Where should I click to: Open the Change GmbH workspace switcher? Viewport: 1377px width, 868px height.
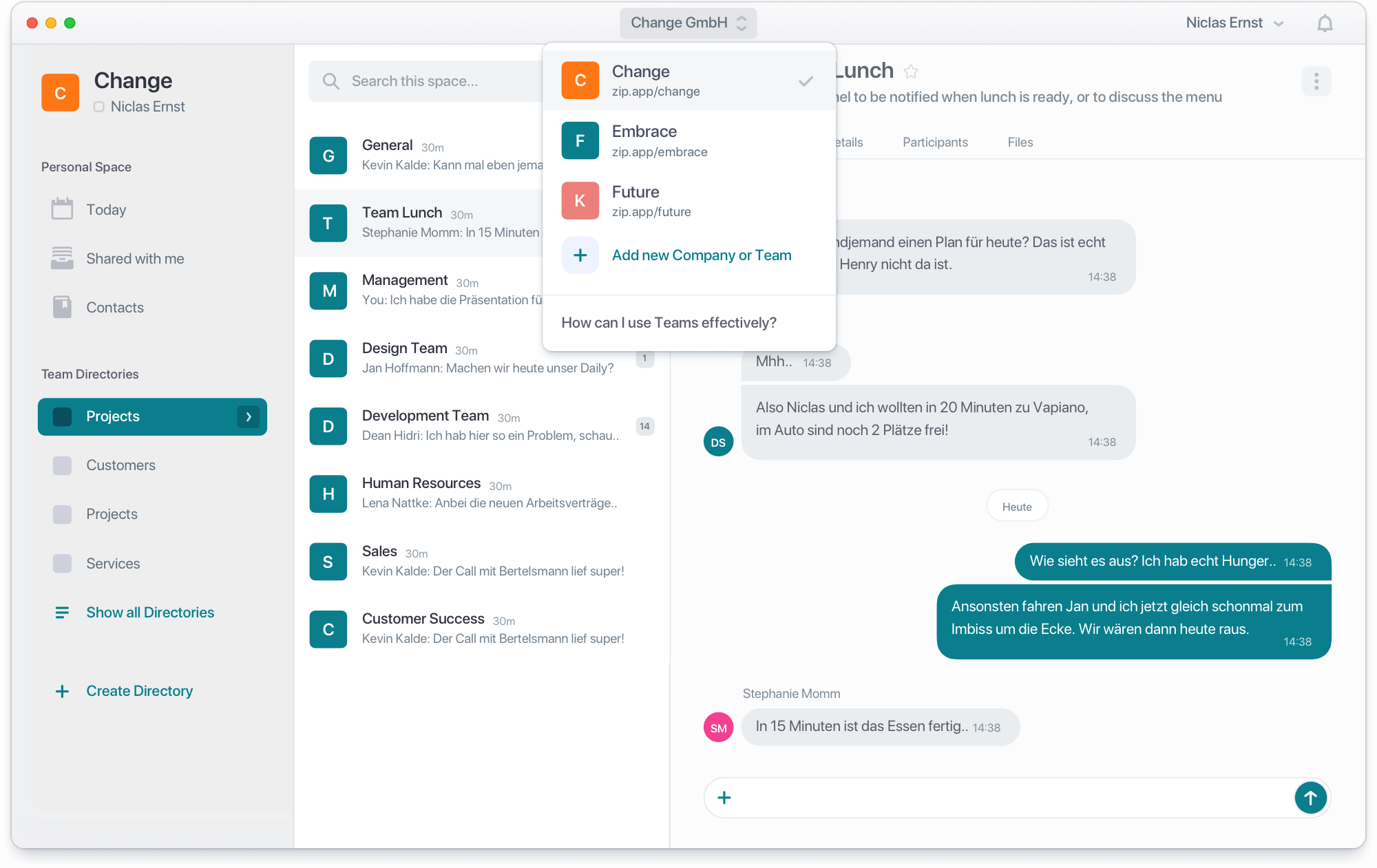(688, 23)
